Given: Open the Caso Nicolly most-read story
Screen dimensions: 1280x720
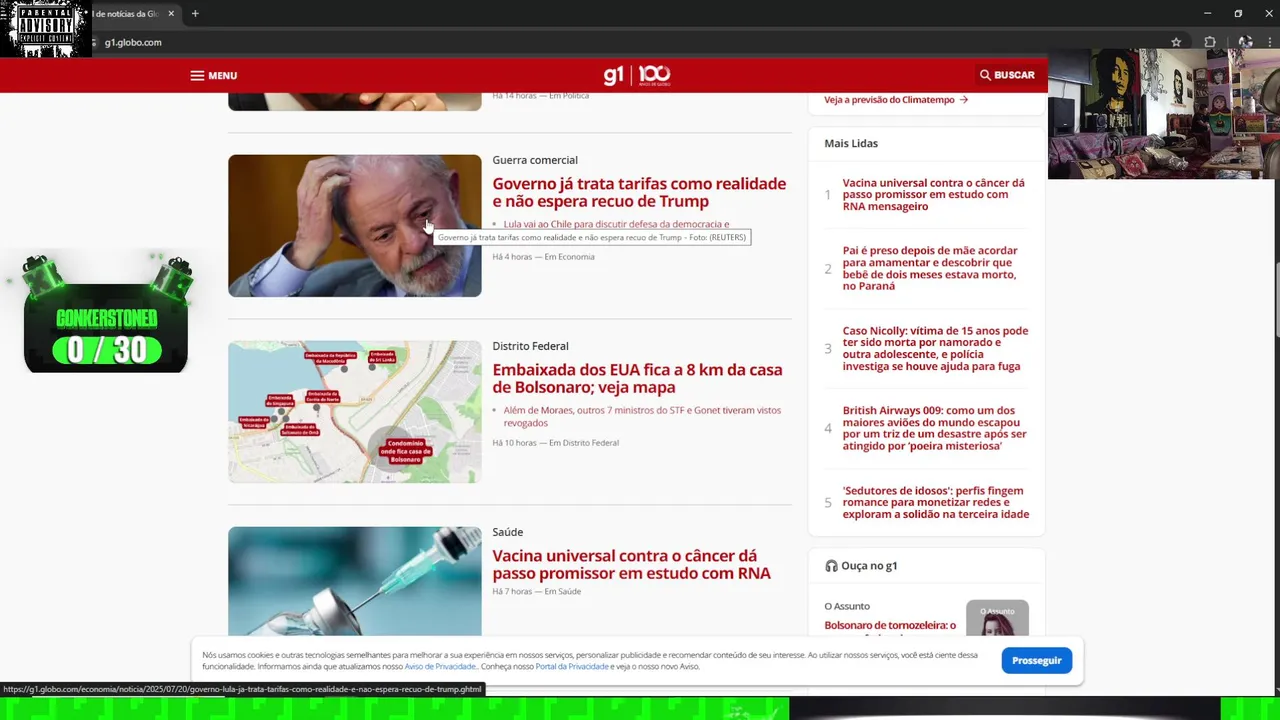Looking at the screenshot, I should [935, 348].
